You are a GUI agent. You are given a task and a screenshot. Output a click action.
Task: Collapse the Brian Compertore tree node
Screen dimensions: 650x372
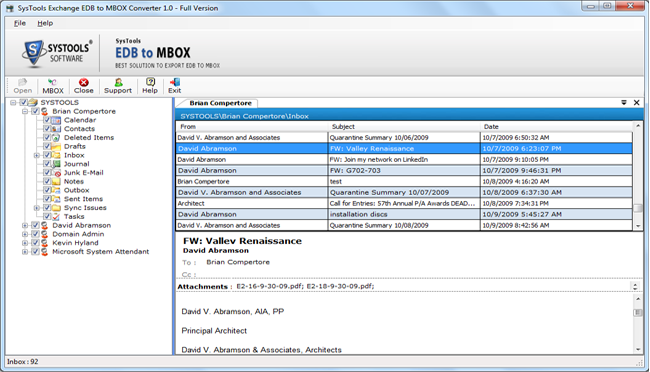[x=25, y=111]
